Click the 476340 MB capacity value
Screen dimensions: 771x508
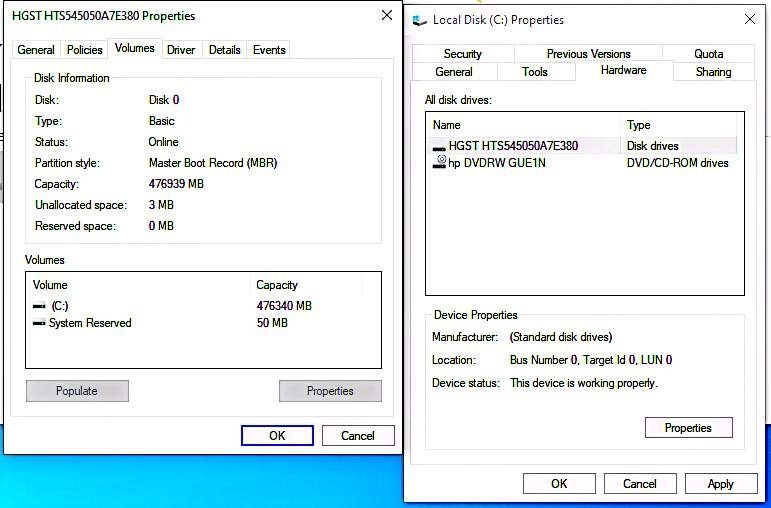tap(284, 306)
